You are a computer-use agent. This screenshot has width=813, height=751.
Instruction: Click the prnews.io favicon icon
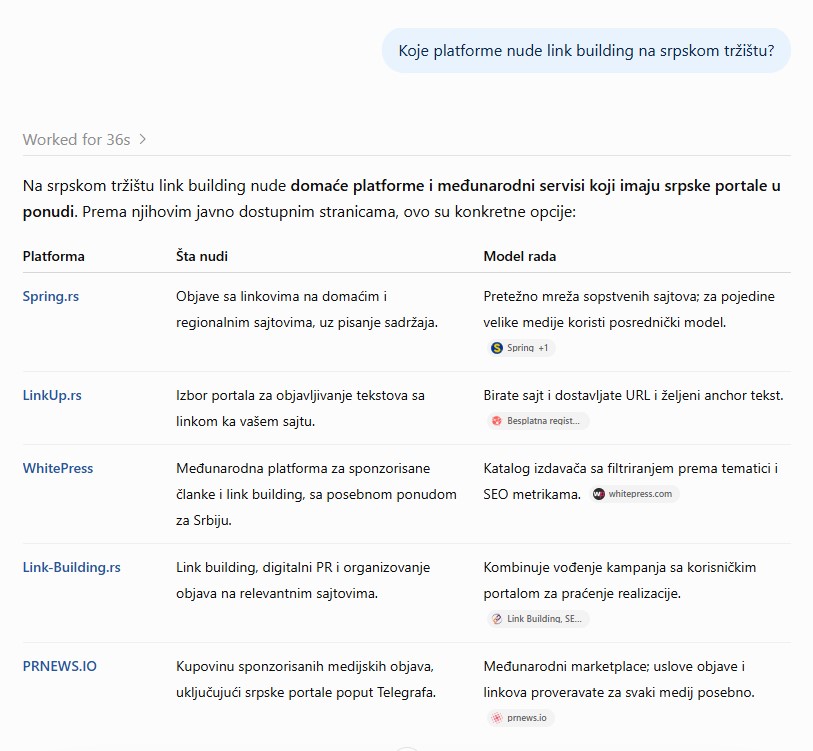[x=497, y=718]
